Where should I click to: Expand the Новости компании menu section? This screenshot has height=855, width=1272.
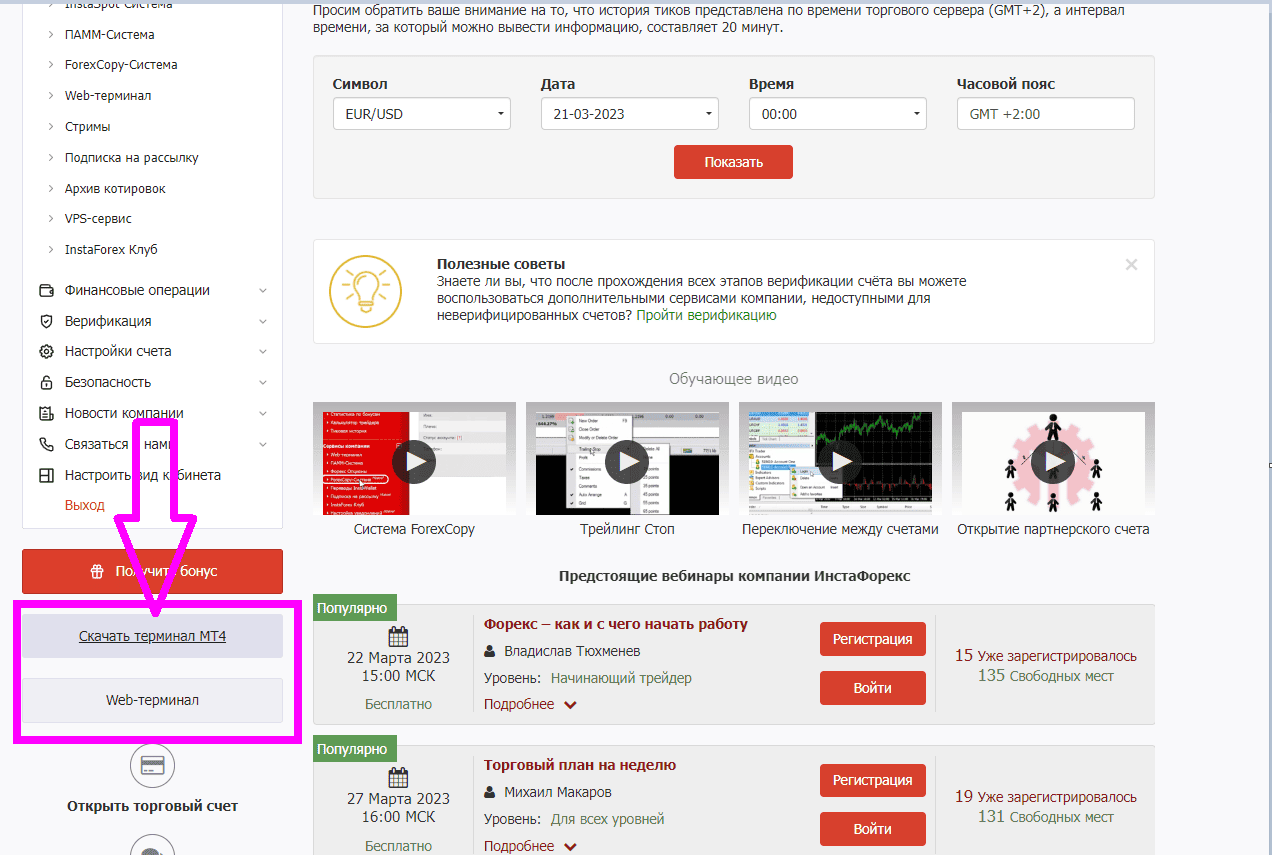[152, 413]
